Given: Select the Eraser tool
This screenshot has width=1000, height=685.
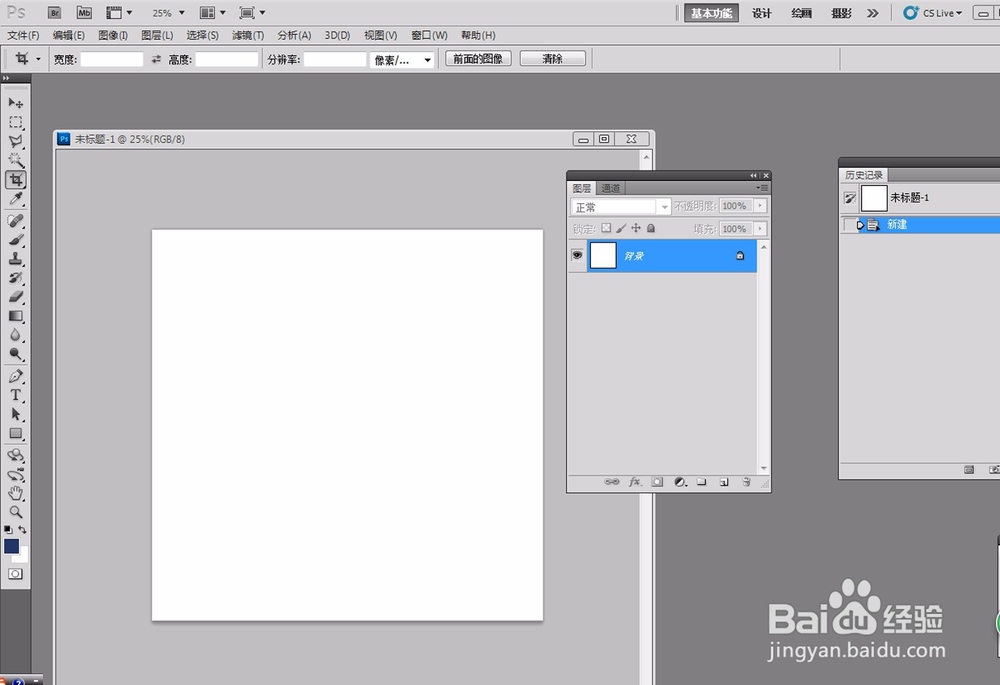Looking at the screenshot, I should click(15, 297).
